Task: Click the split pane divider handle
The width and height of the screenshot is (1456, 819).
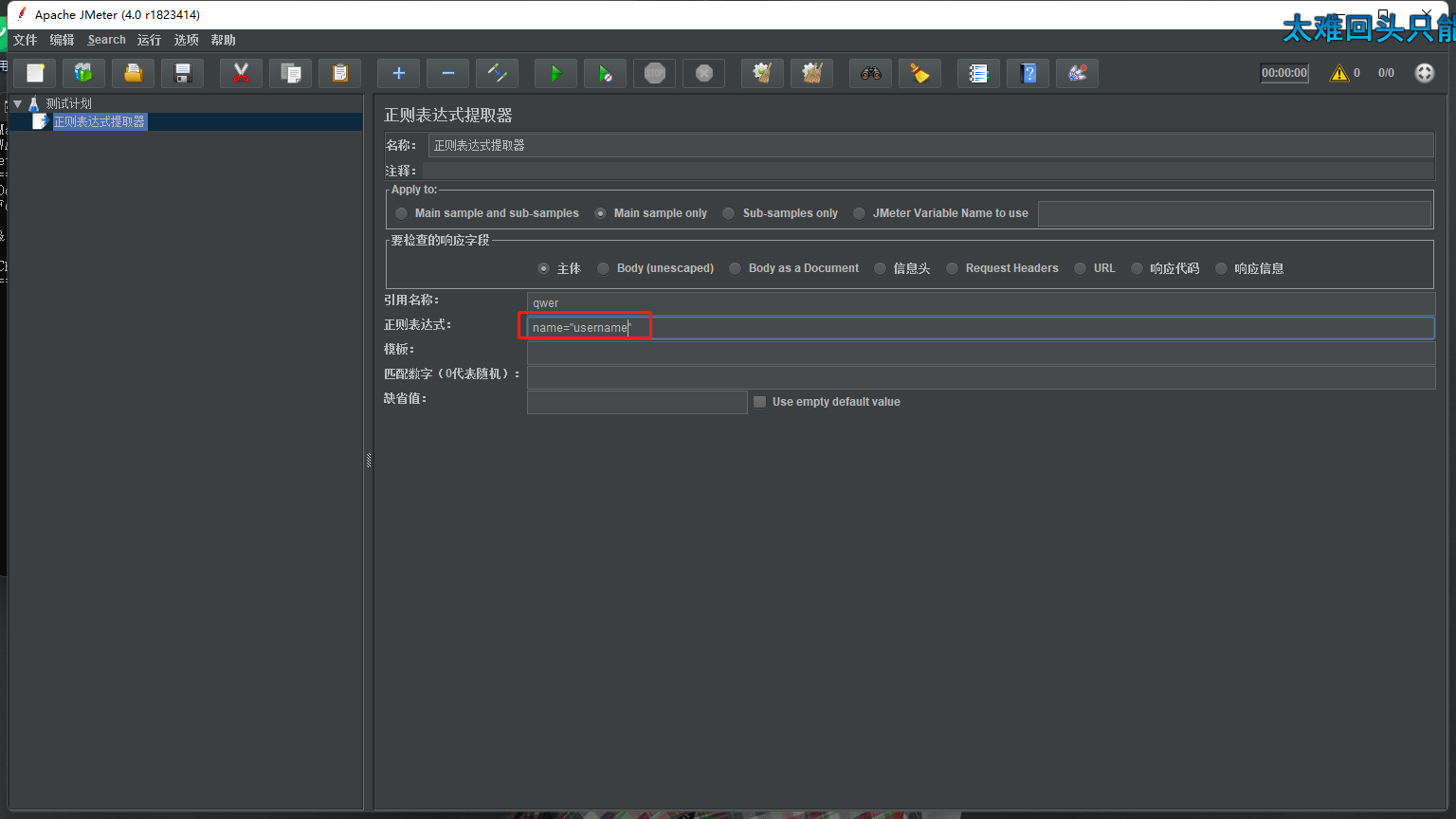Action: coord(369,461)
